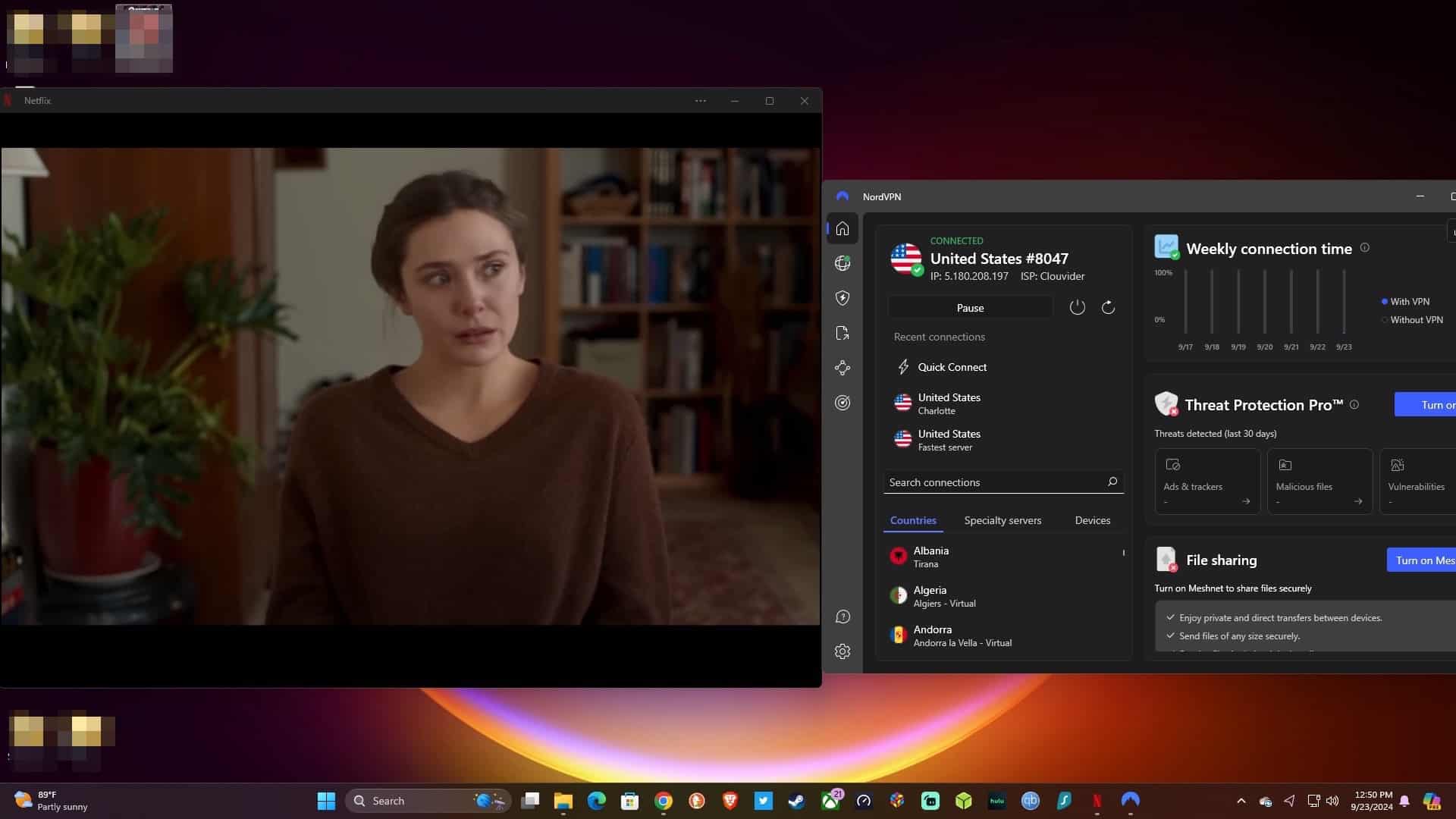Open Netflix window more options menu
This screenshot has width=1456, height=819.
pyautogui.click(x=701, y=101)
